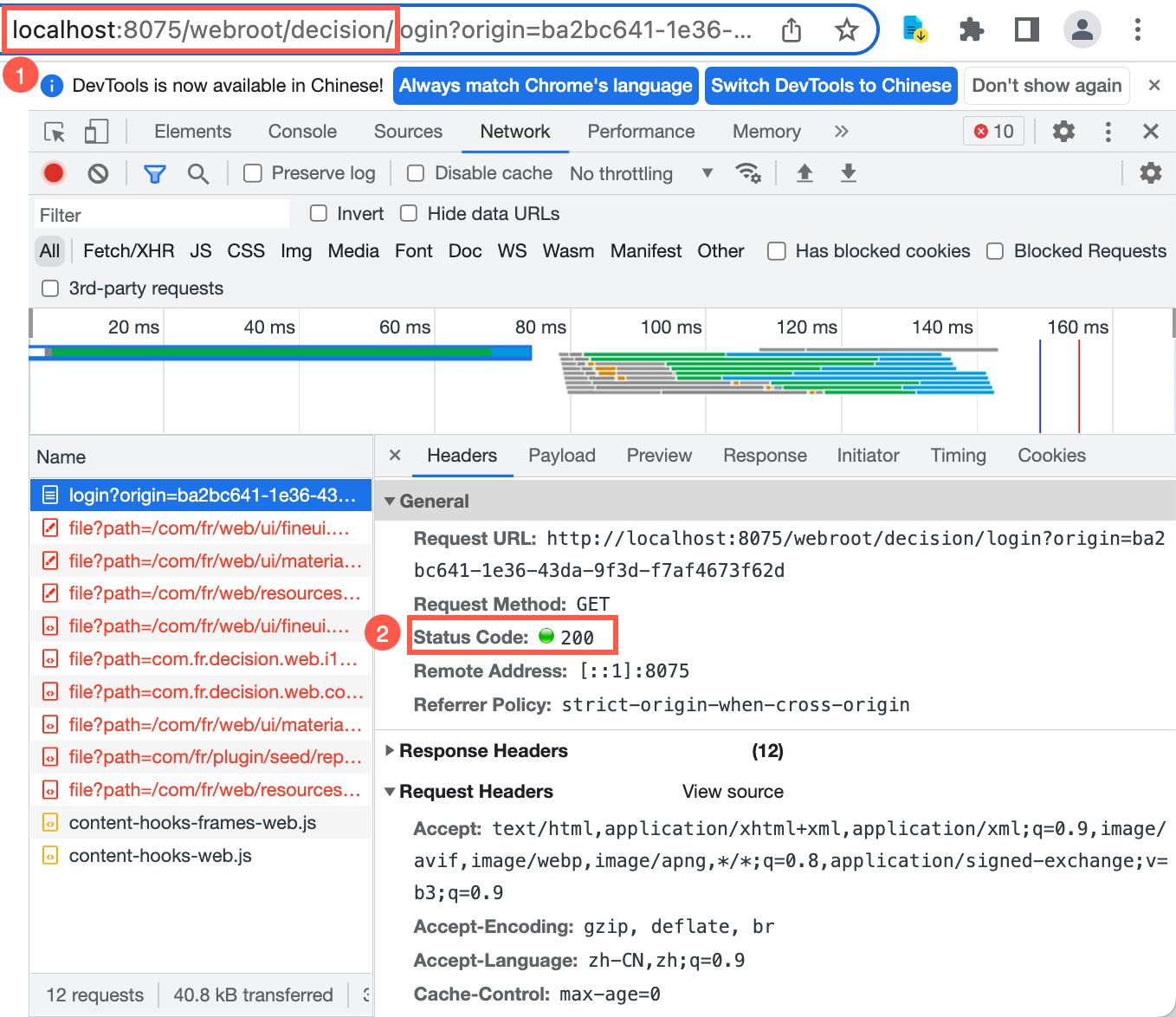
Task: Enable Disable cache checkbox
Action: click(x=416, y=173)
